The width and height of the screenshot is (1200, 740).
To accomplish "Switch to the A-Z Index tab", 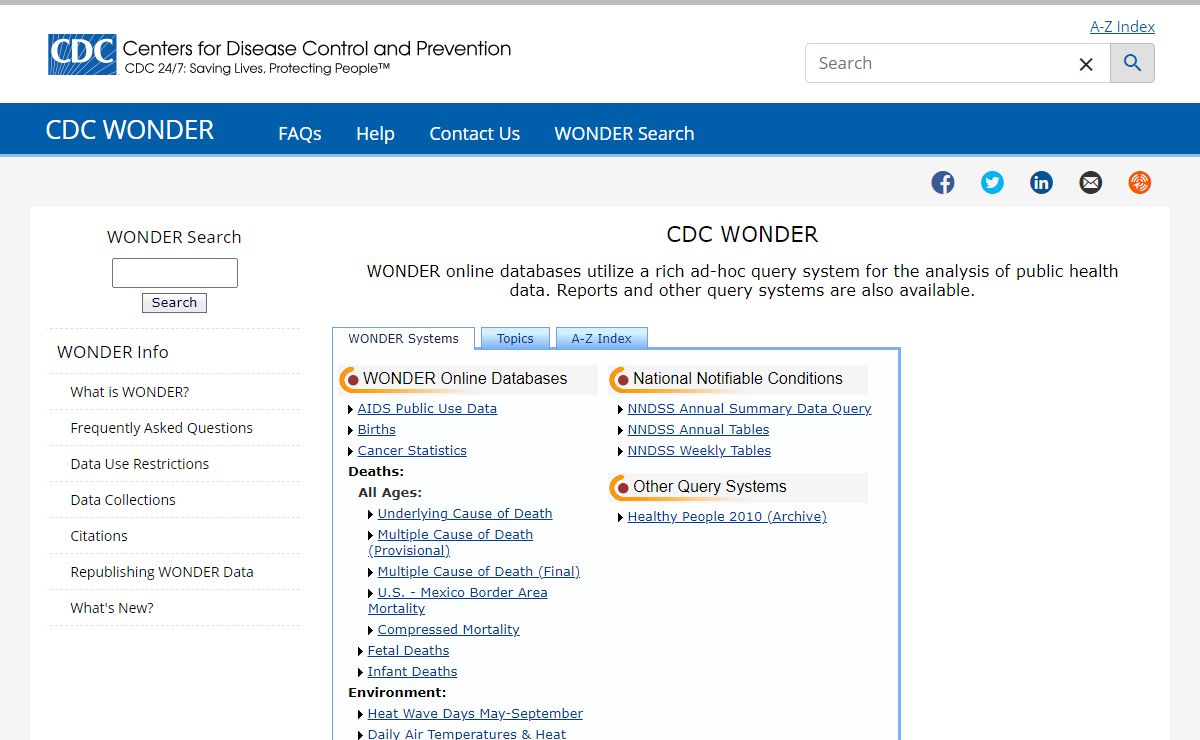I will (x=601, y=338).
